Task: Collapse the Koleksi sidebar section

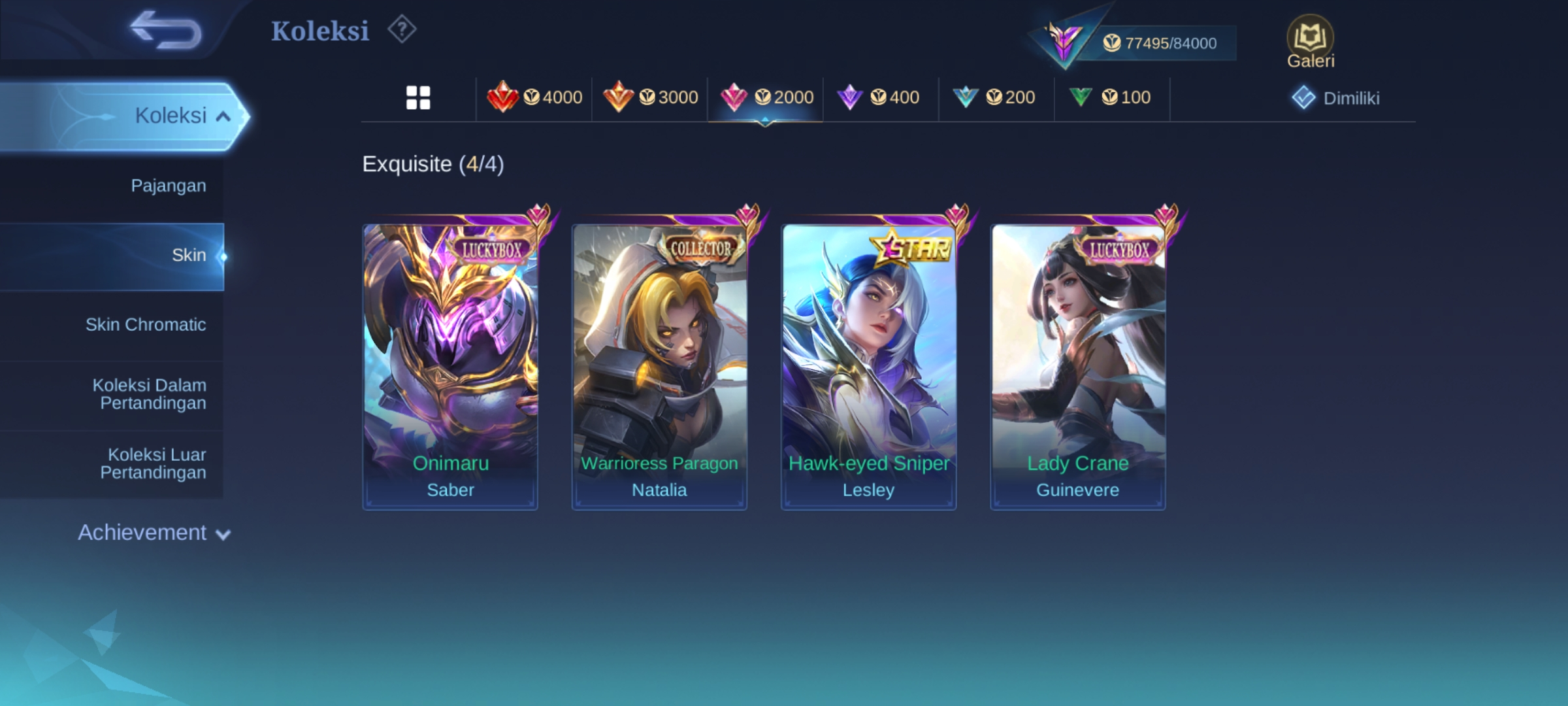Action: point(124,116)
